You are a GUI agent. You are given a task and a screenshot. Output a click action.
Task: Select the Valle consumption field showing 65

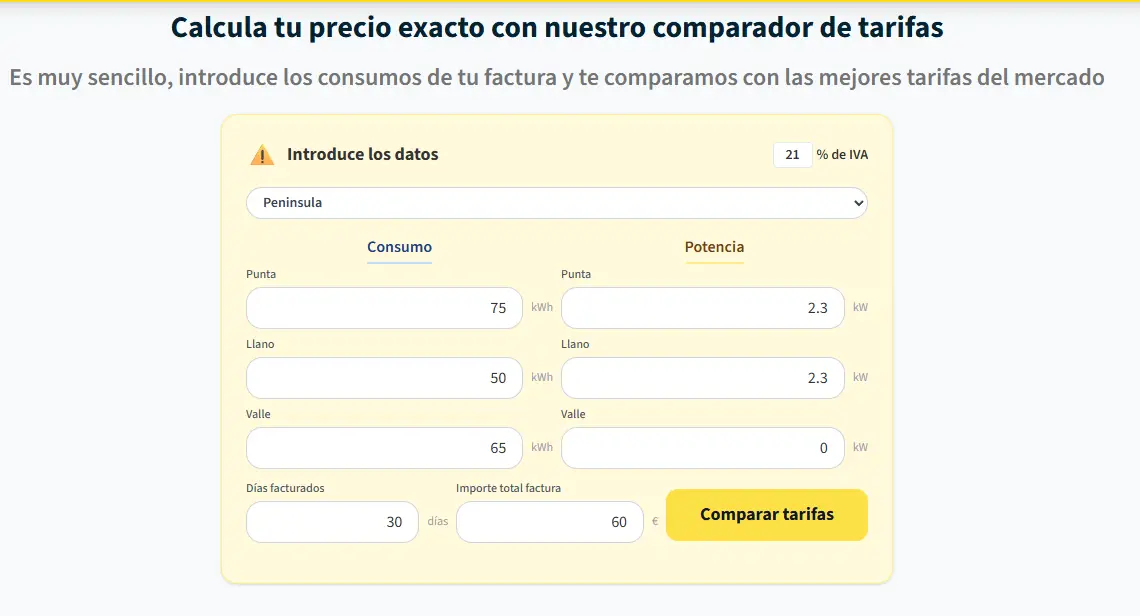coord(383,447)
